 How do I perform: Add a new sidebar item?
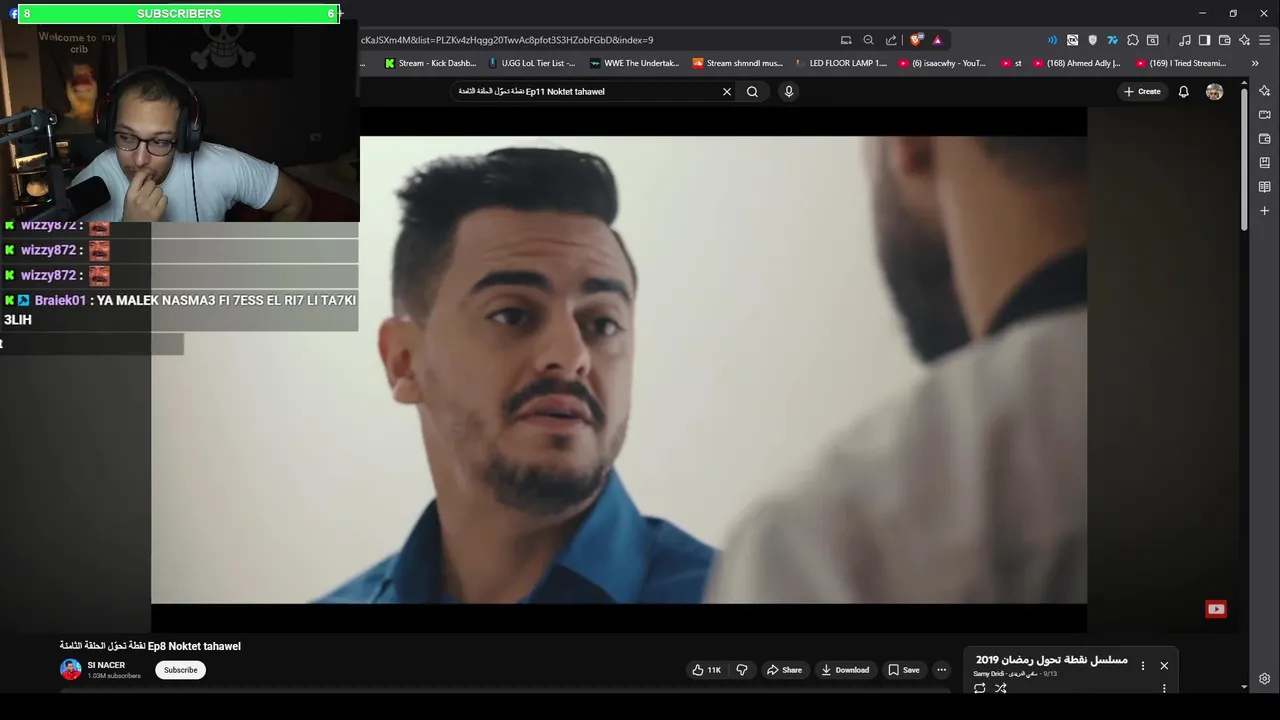coord(1264,211)
